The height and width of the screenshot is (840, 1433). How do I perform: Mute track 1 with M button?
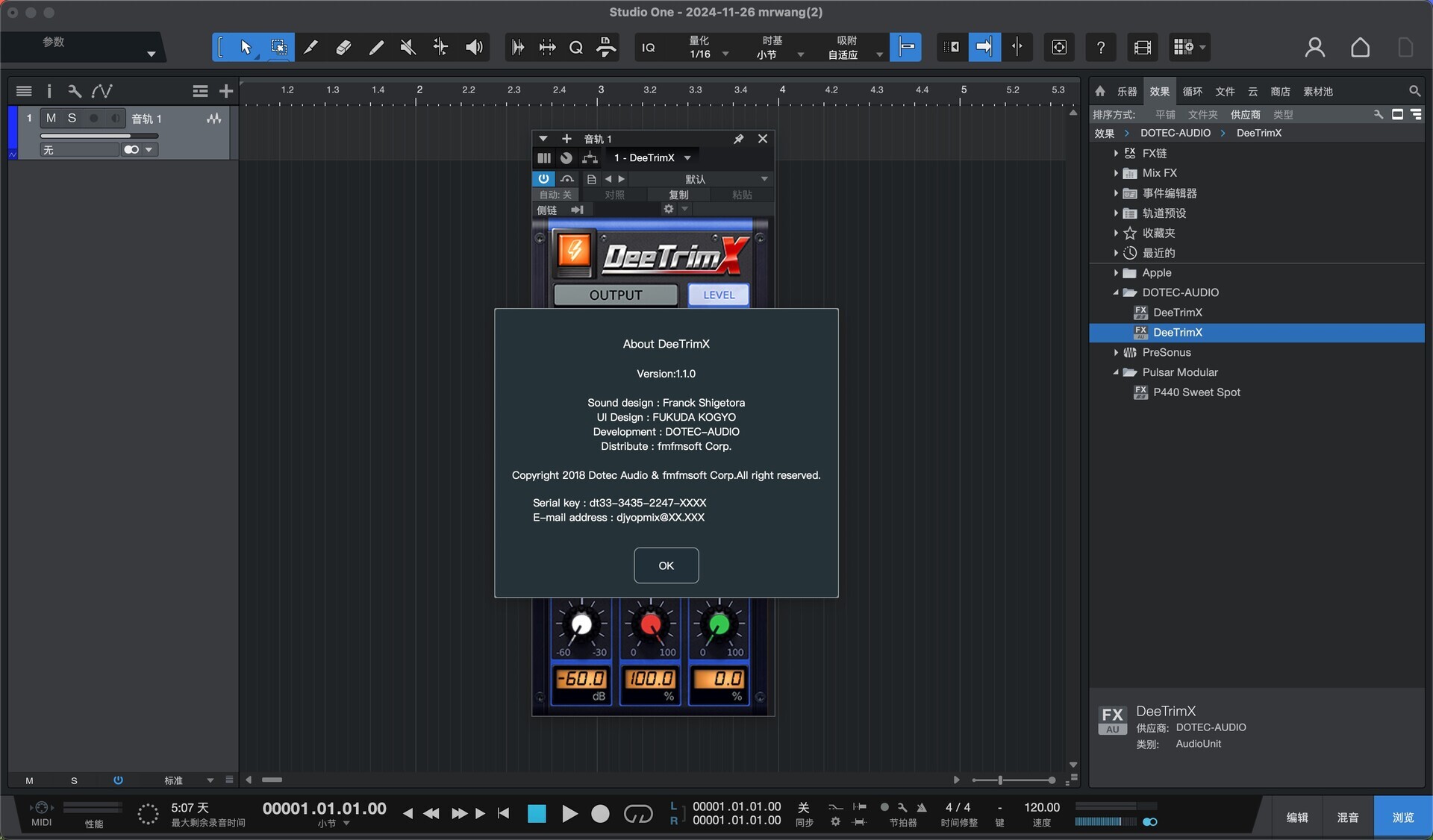coord(51,118)
